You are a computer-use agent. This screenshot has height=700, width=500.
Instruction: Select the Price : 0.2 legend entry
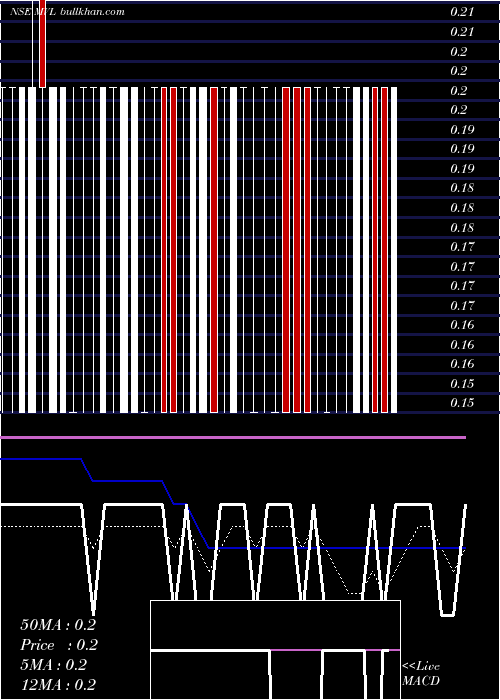pos(59,645)
